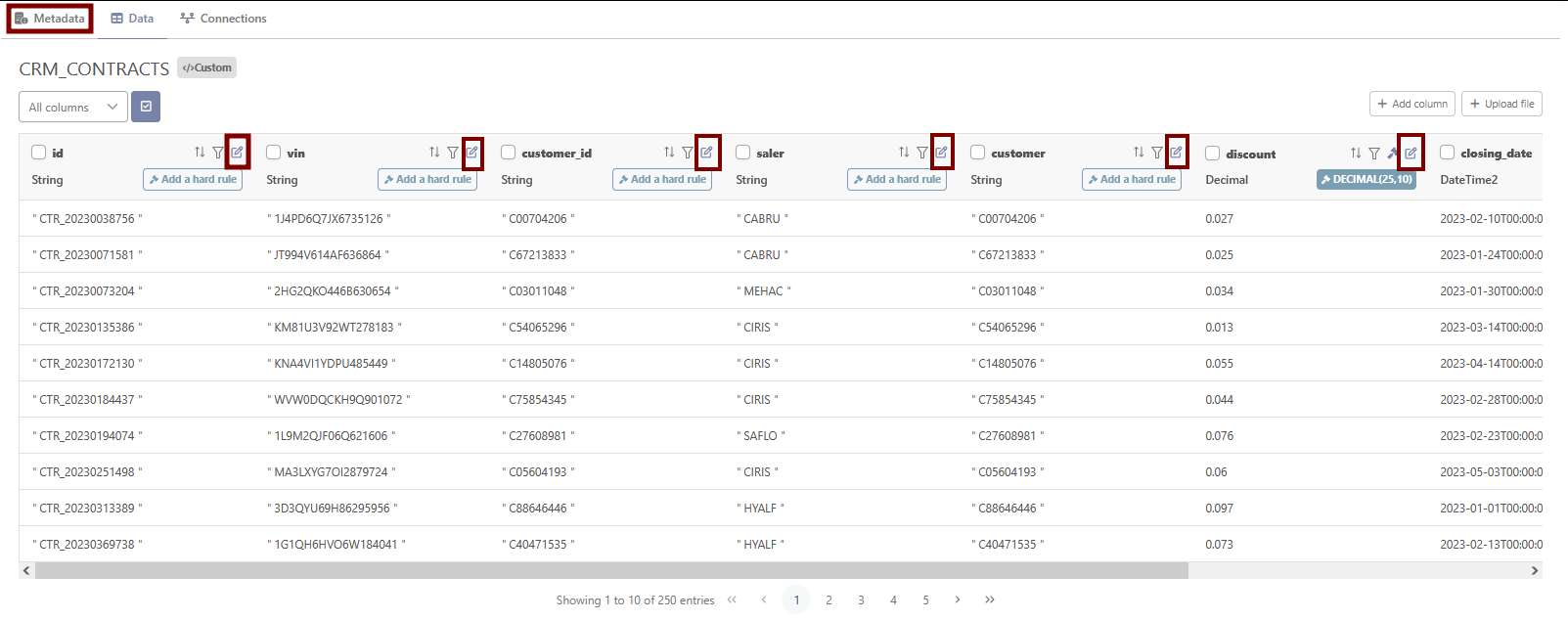Click the scrollbar left arrow
Screen dimensions: 1568x621
26,570
